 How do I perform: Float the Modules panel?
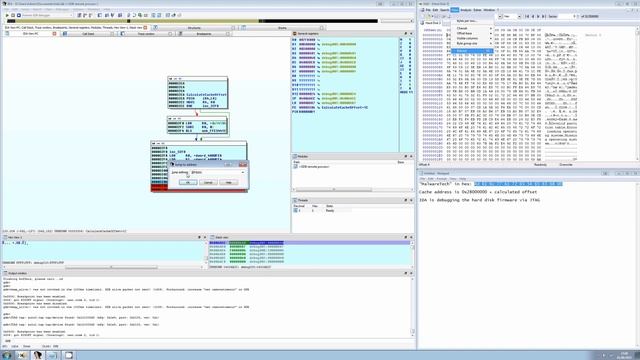point(406,156)
